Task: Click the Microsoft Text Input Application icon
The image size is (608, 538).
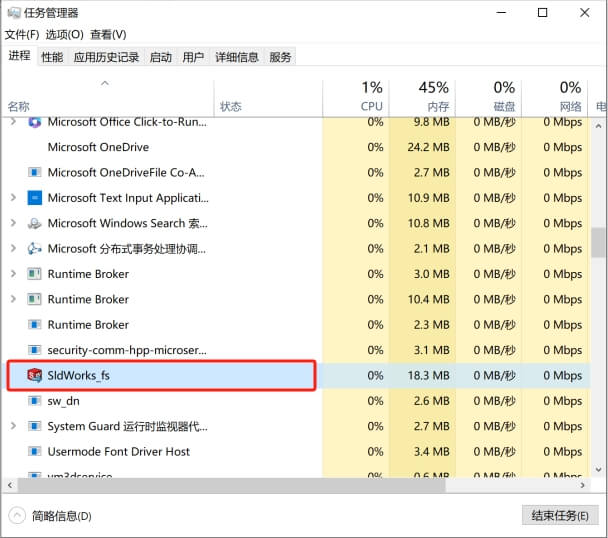Action: [x=35, y=197]
